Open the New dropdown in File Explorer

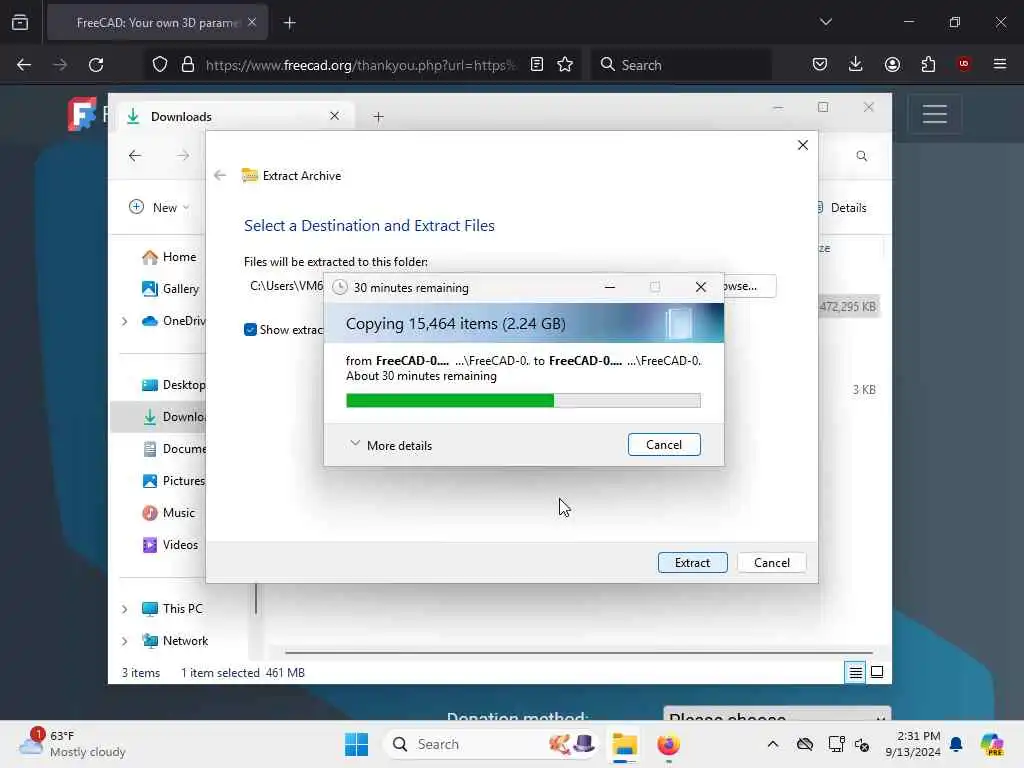tap(159, 207)
